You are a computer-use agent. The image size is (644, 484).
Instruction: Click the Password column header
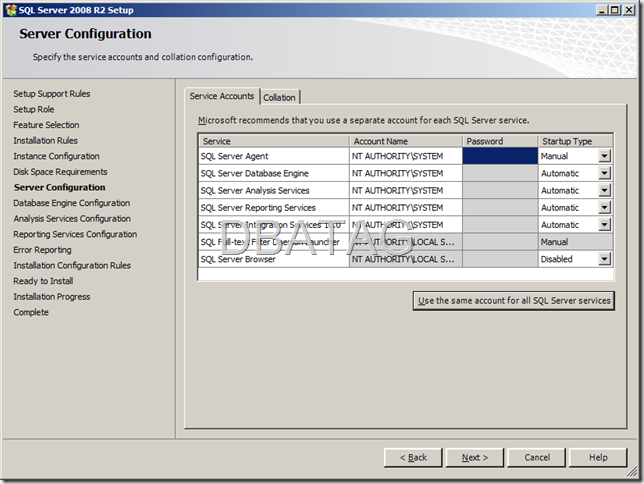[500, 141]
